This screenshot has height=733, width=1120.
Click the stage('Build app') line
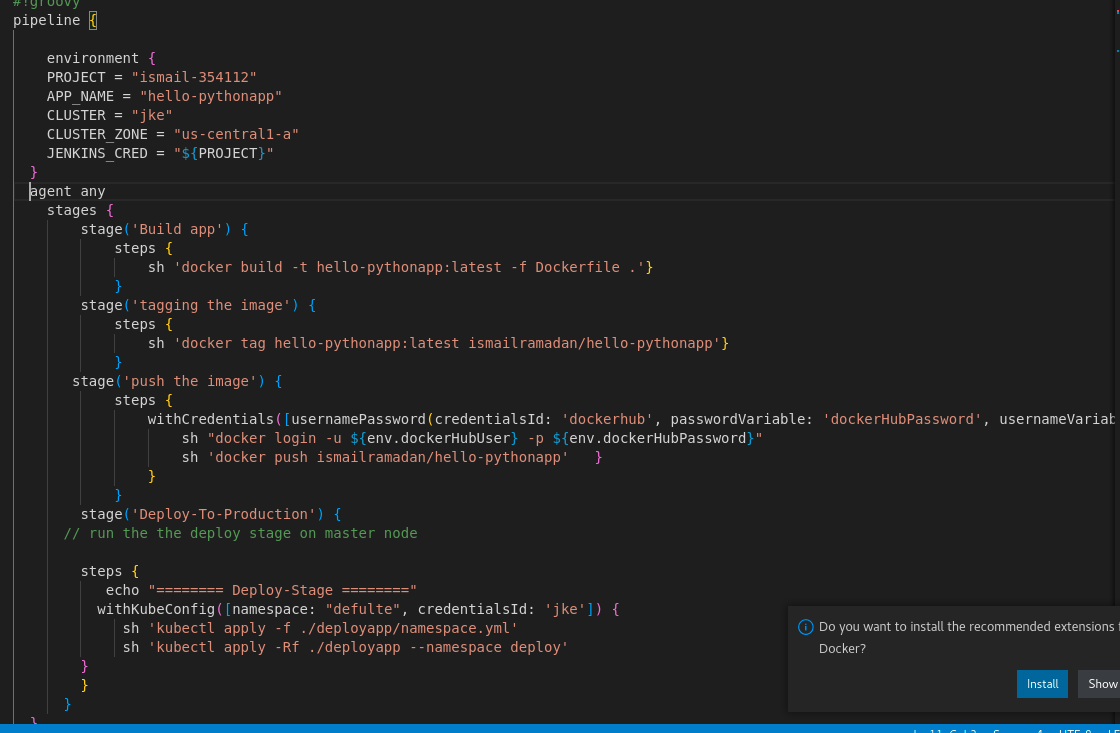pos(164,229)
